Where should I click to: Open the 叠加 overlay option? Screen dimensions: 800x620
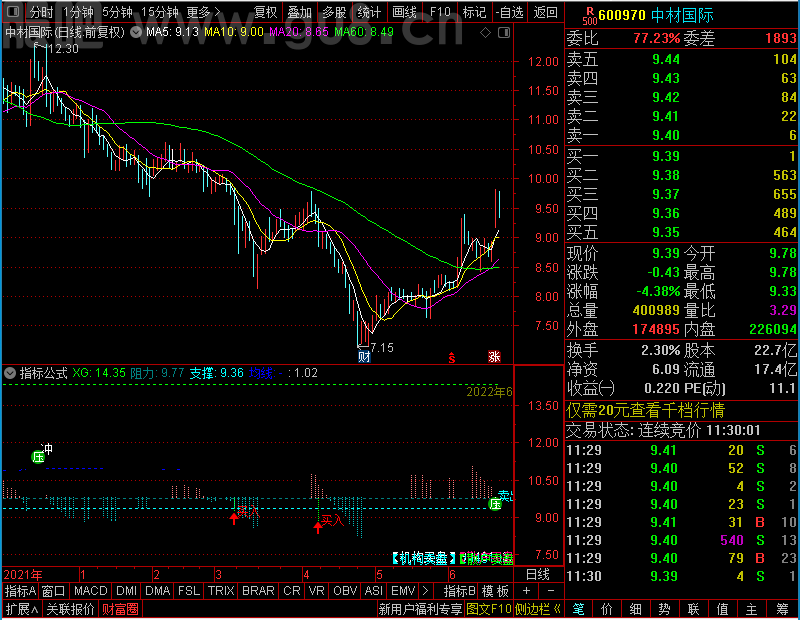point(299,12)
